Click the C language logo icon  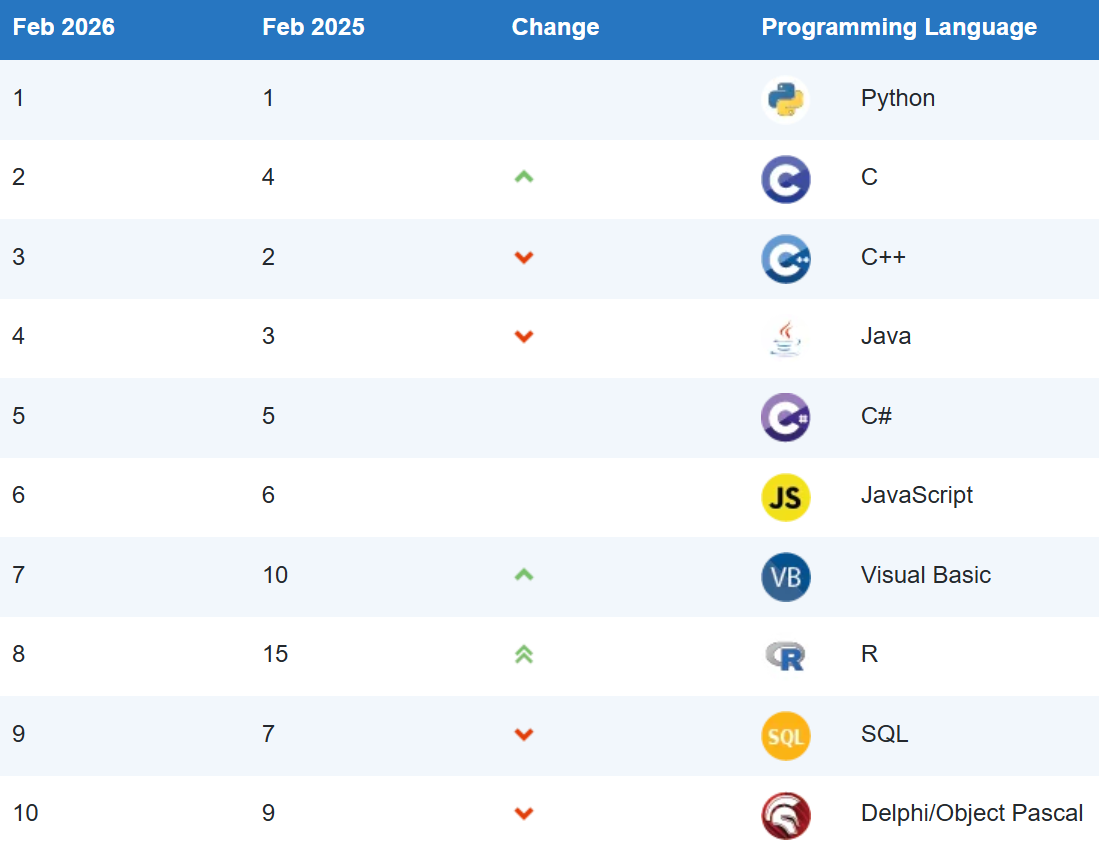click(x=786, y=179)
